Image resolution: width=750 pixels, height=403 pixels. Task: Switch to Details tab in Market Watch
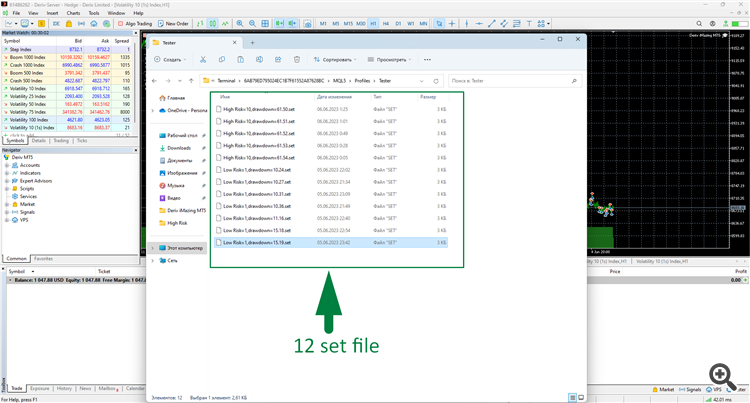coord(39,141)
